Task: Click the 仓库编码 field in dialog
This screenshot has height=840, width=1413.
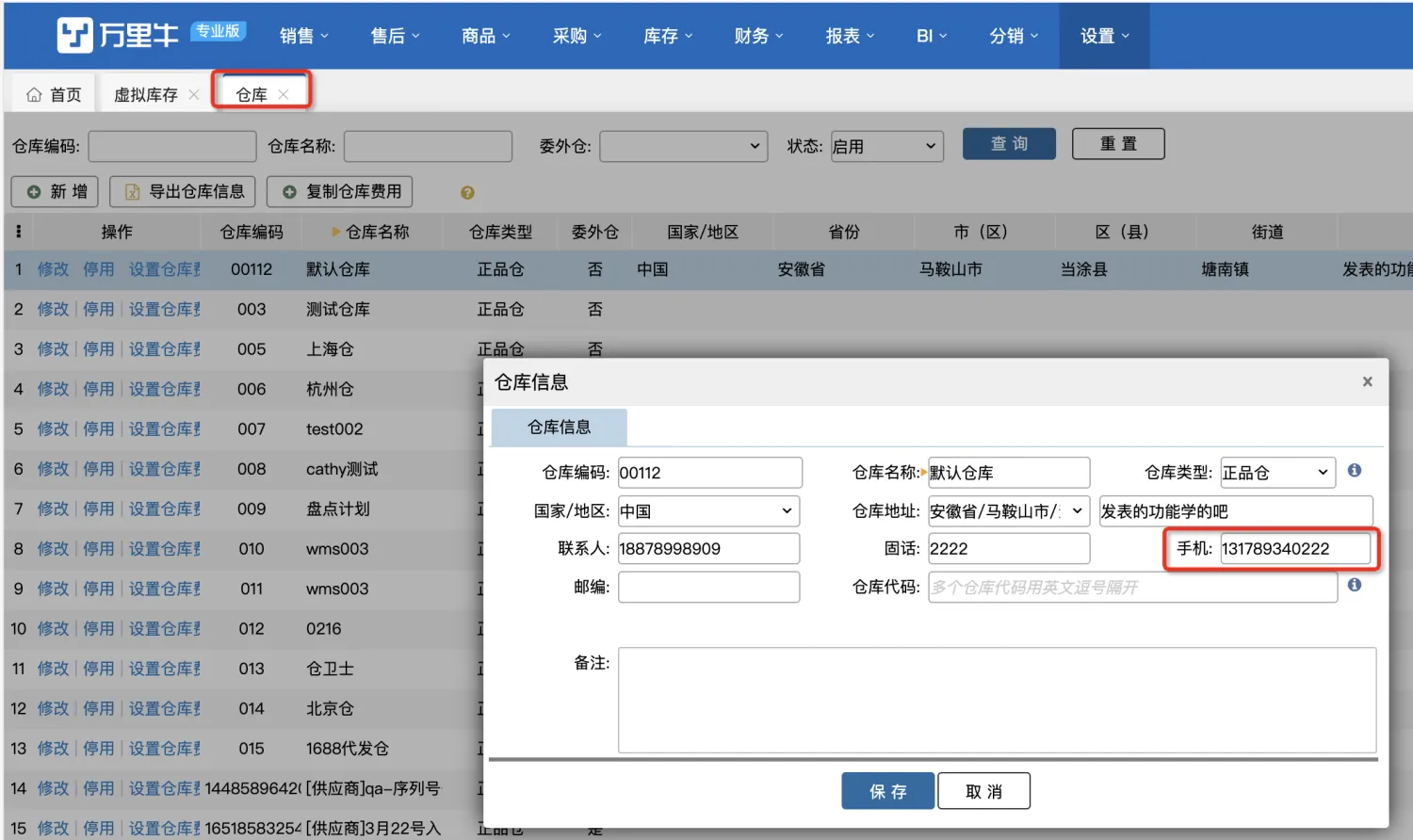Action: [709, 473]
